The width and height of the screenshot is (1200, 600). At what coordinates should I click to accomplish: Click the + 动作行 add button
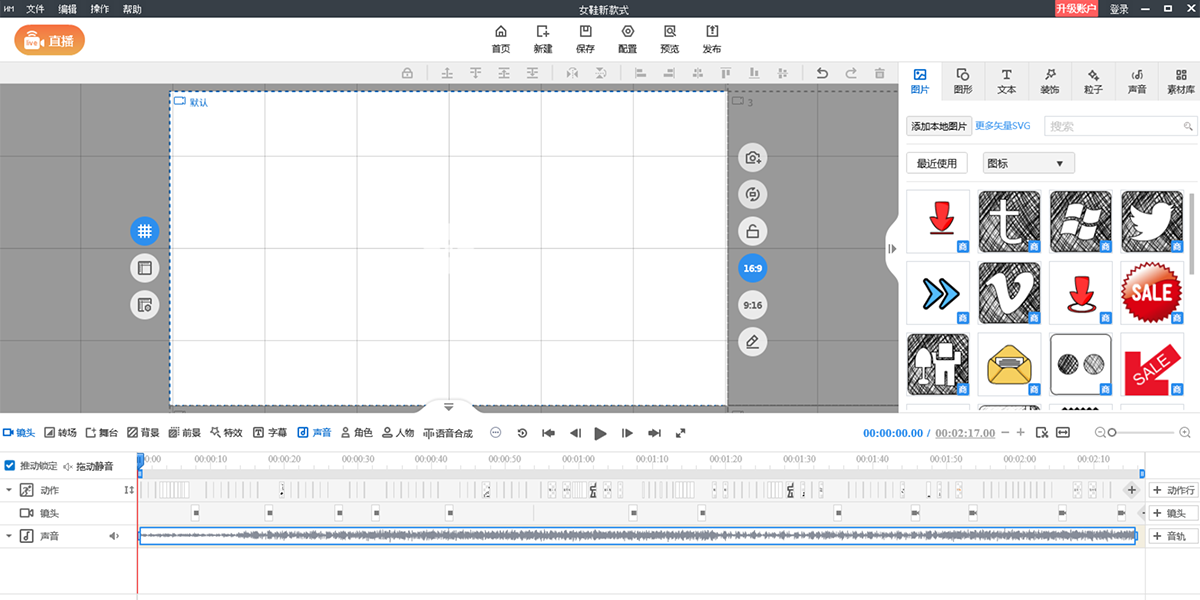(x=1173, y=490)
